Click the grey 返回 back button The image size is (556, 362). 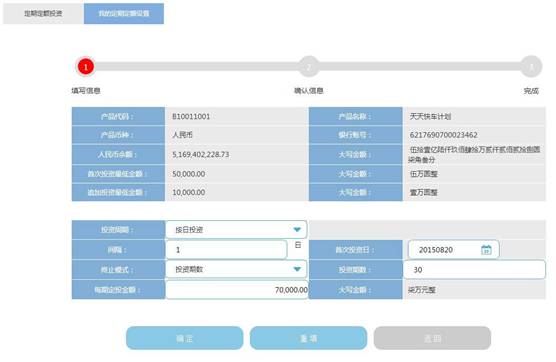click(432, 338)
